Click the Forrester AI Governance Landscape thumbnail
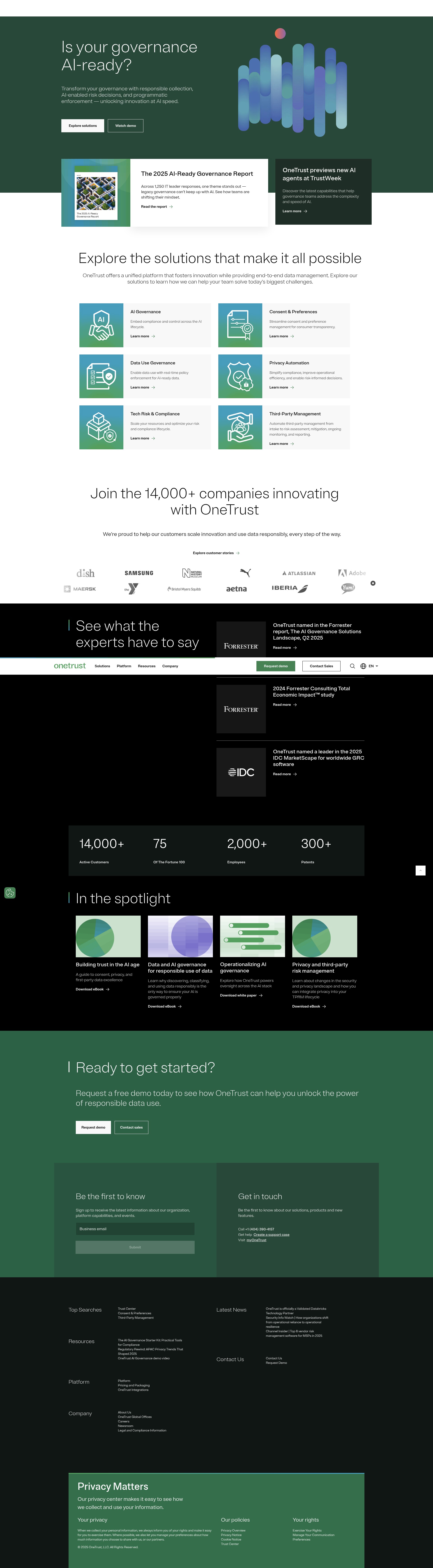The image size is (433, 1568). 241,639
